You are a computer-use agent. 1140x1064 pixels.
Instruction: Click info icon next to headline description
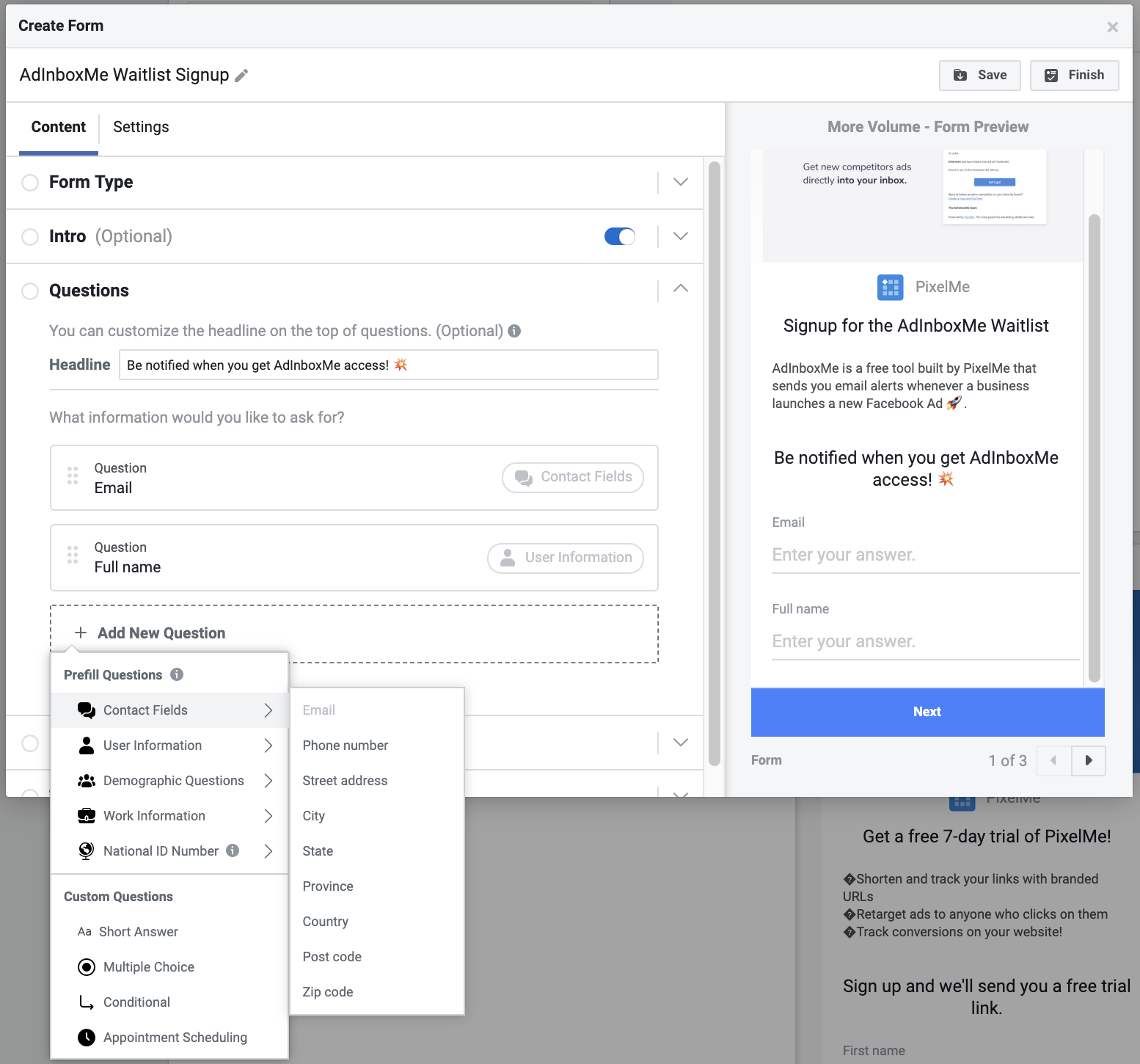pyautogui.click(x=514, y=331)
